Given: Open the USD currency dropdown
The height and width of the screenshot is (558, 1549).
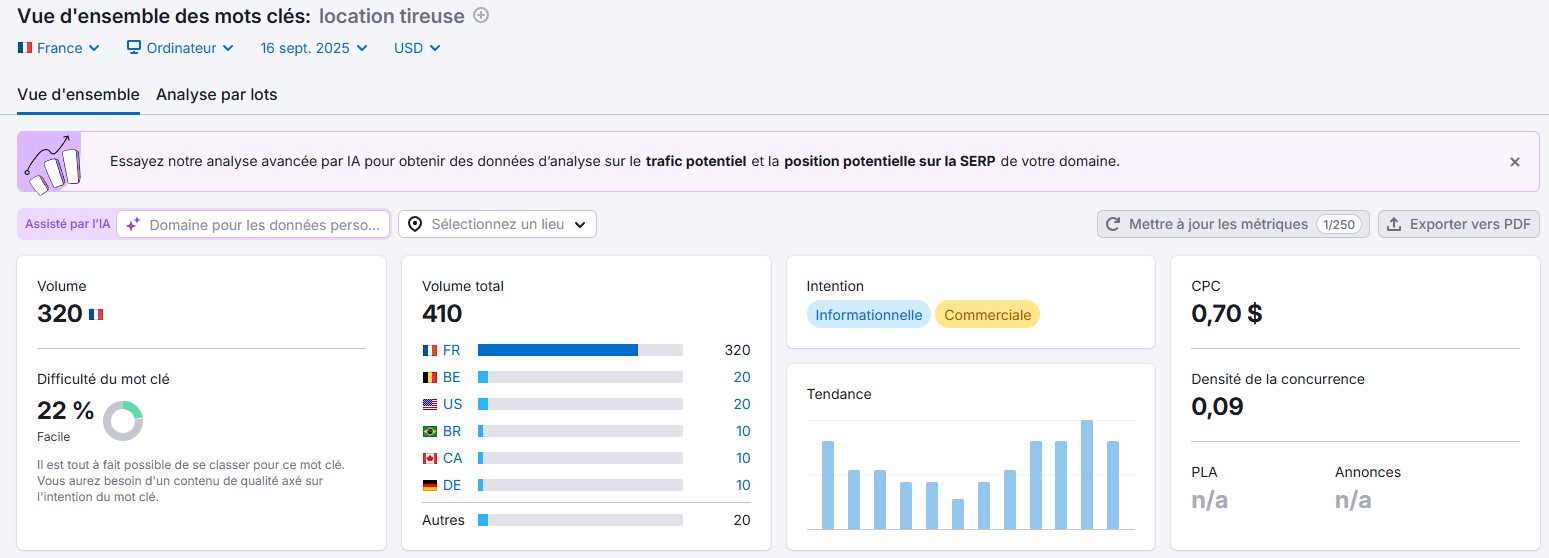Looking at the screenshot, I should click(417, 47).
